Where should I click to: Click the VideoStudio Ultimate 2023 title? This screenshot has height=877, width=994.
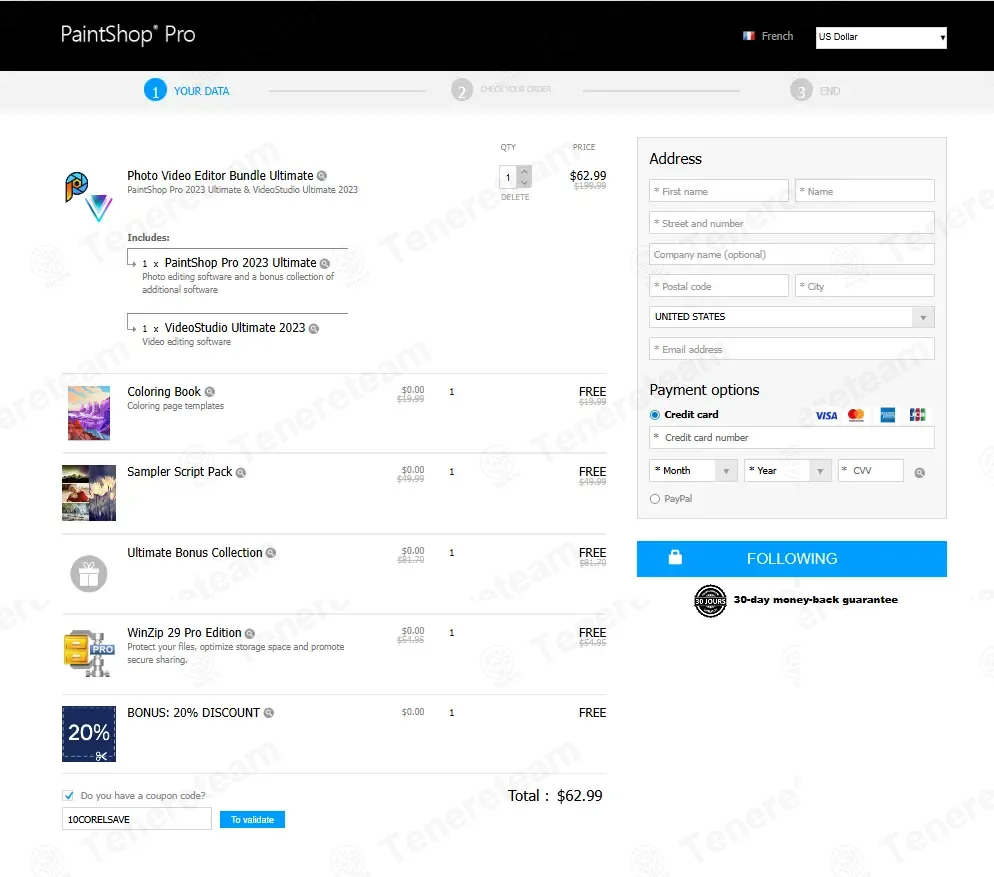pyautogui.click(x=235, y=328)
